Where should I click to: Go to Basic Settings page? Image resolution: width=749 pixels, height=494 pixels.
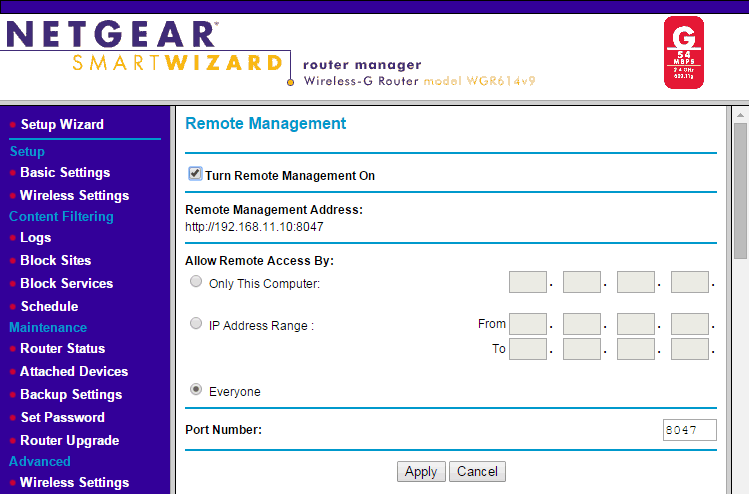click(x=65, y=172)
